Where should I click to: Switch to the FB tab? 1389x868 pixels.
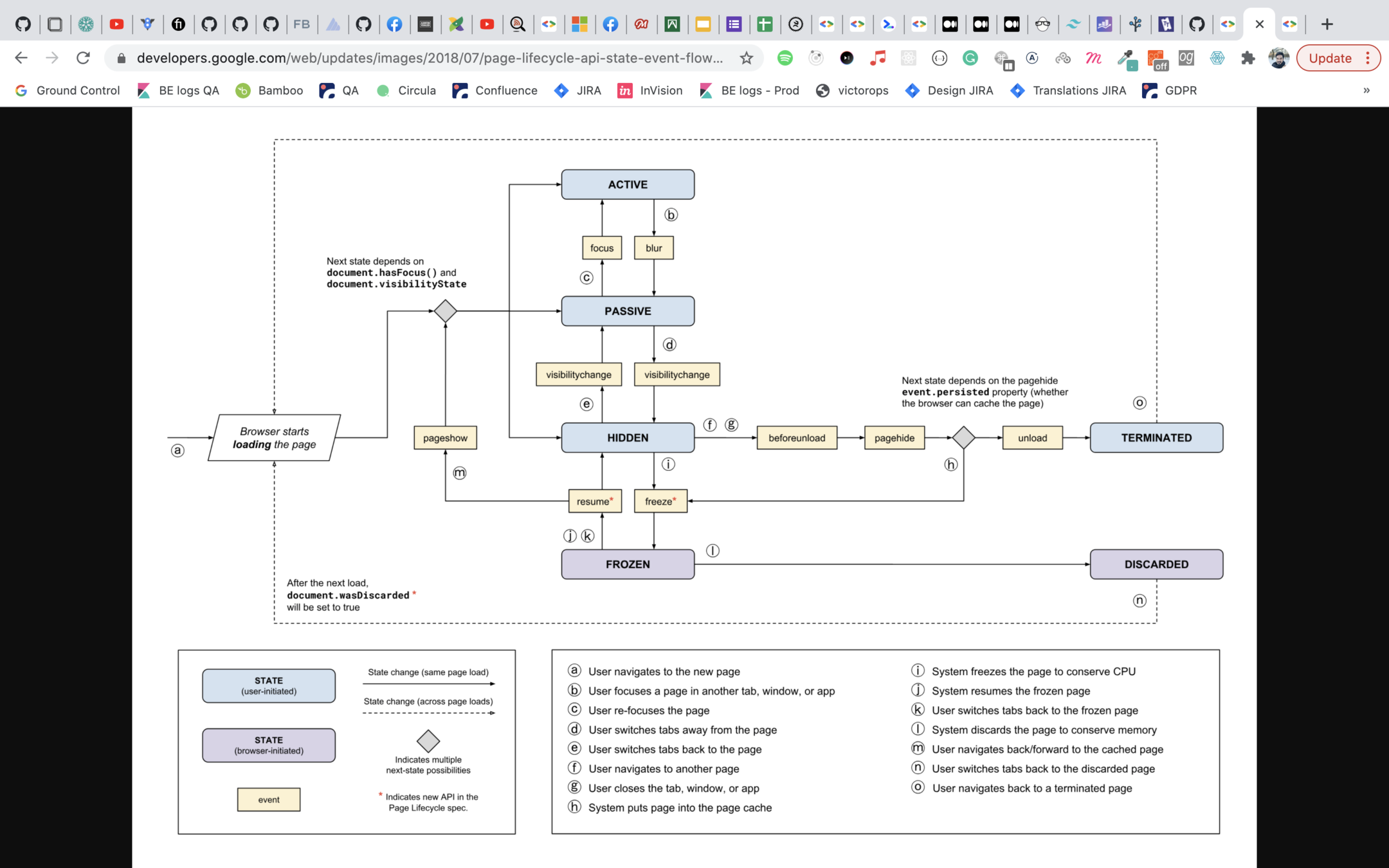click(302, 24)
